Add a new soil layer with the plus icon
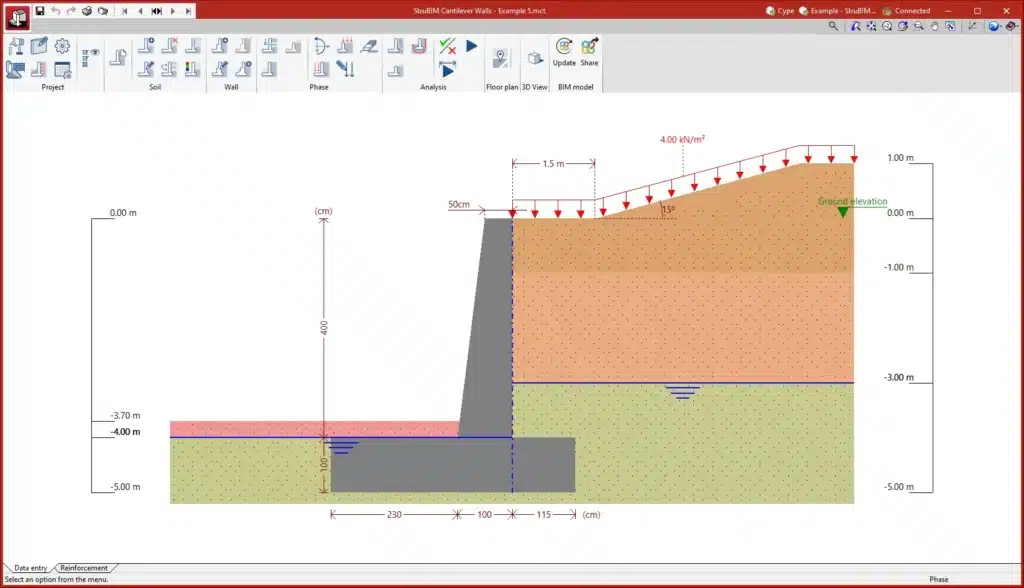 tap(146, 46)
